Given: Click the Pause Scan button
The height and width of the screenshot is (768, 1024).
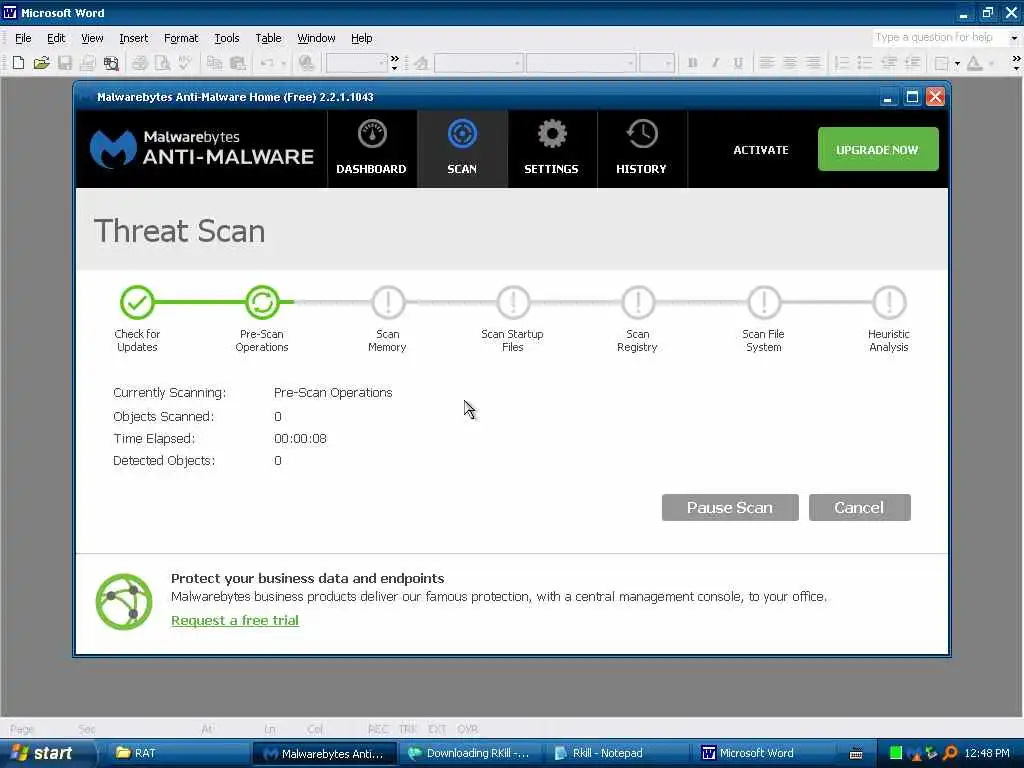Looking at the screenshot, I should coord(730,507).
